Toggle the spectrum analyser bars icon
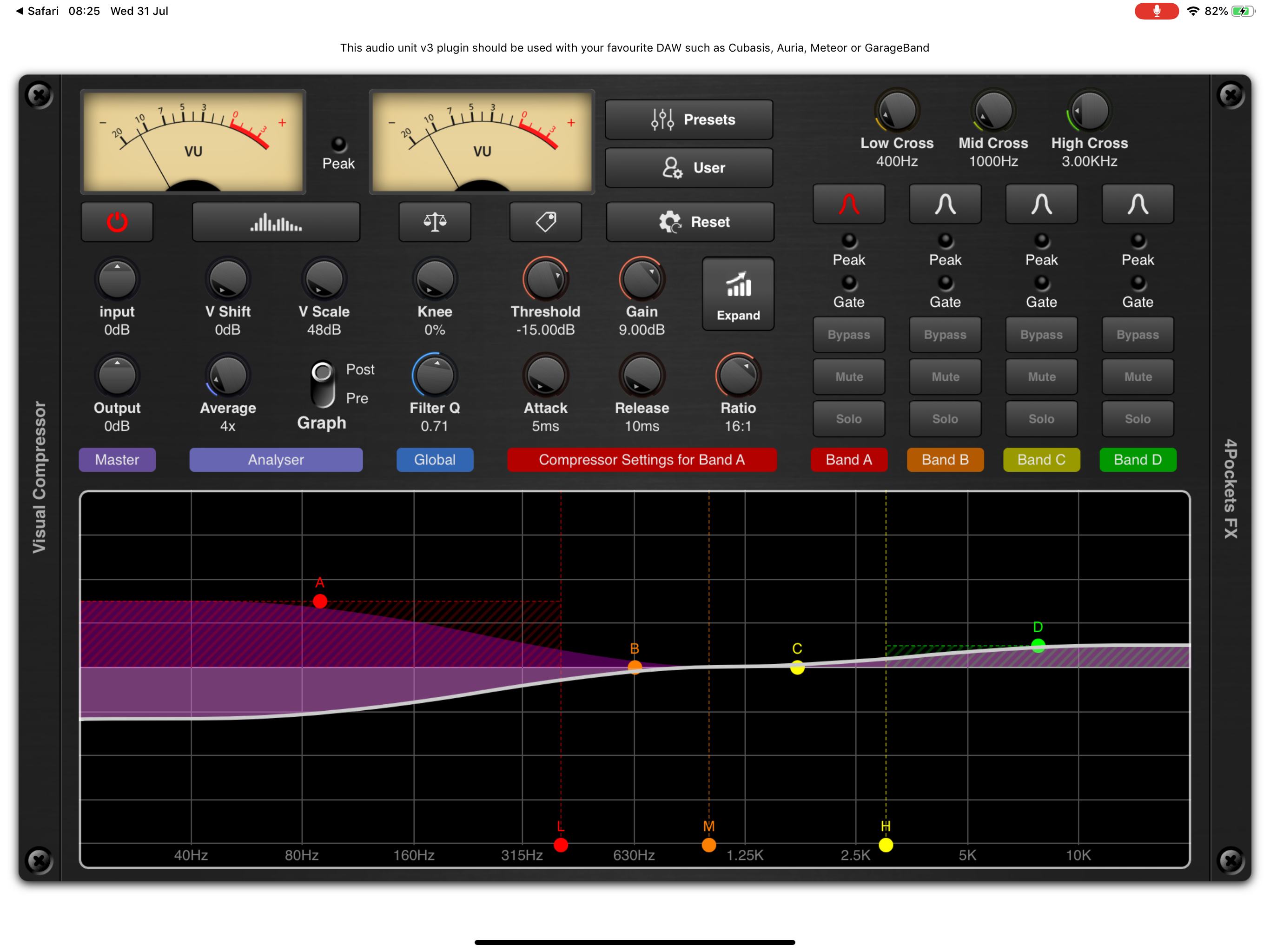The image size is (1270, 952). pyautogui.click(x=276, y=222)
